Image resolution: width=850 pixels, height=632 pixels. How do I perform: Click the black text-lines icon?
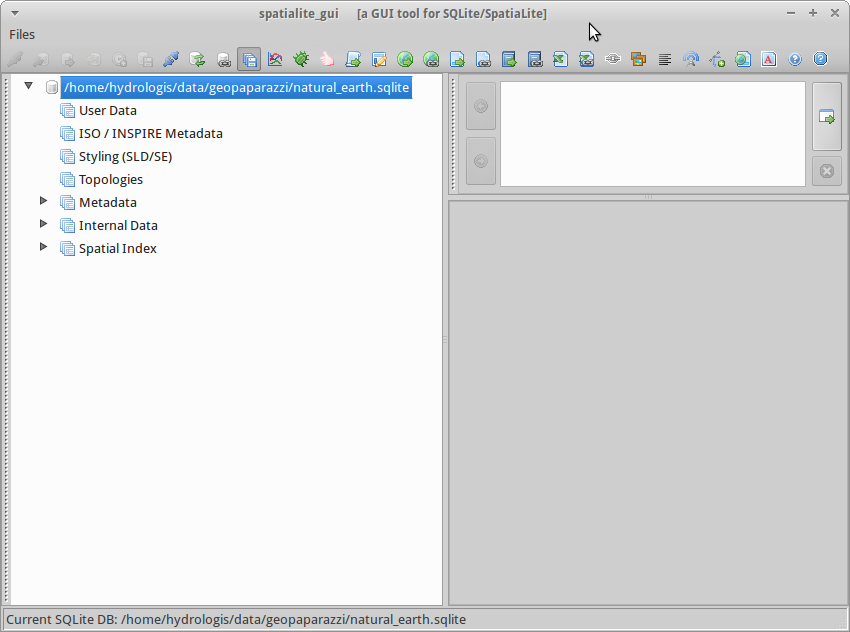(x=665, y=59)
